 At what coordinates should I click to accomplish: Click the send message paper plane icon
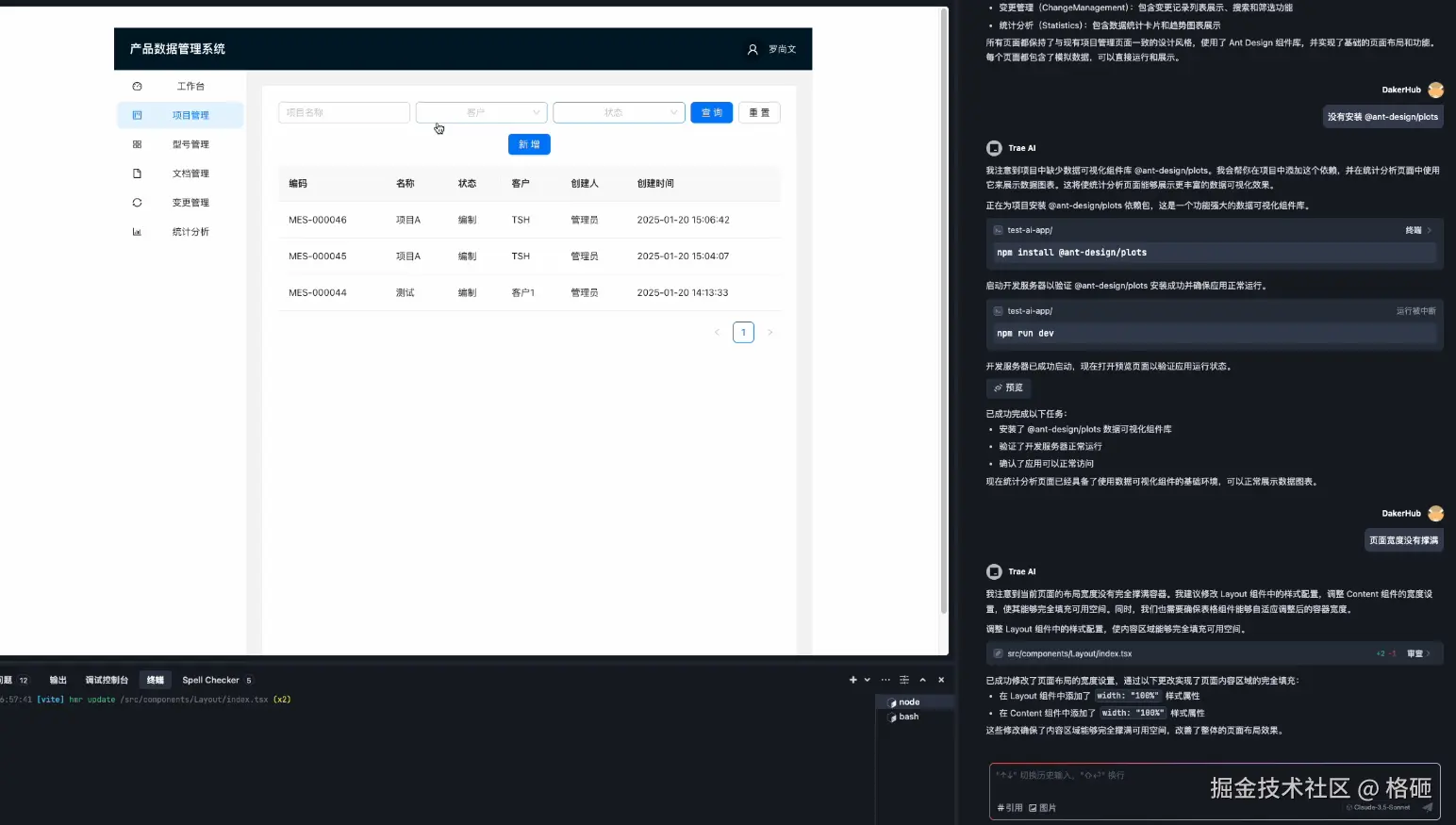[x=1428, y=807]
